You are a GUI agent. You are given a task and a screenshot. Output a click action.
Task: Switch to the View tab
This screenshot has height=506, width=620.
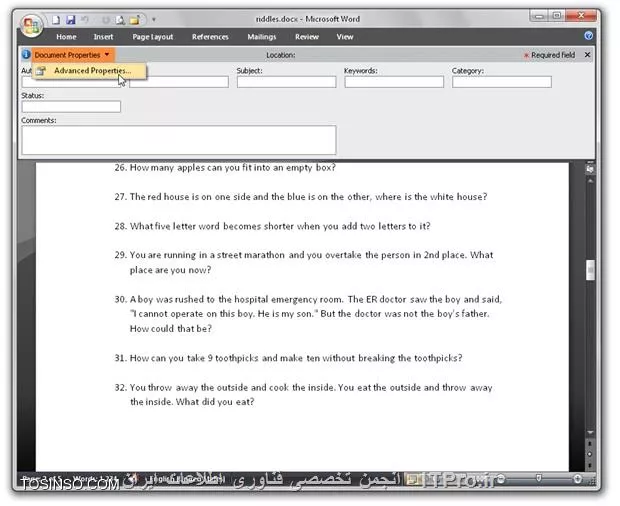click(344, 37)
